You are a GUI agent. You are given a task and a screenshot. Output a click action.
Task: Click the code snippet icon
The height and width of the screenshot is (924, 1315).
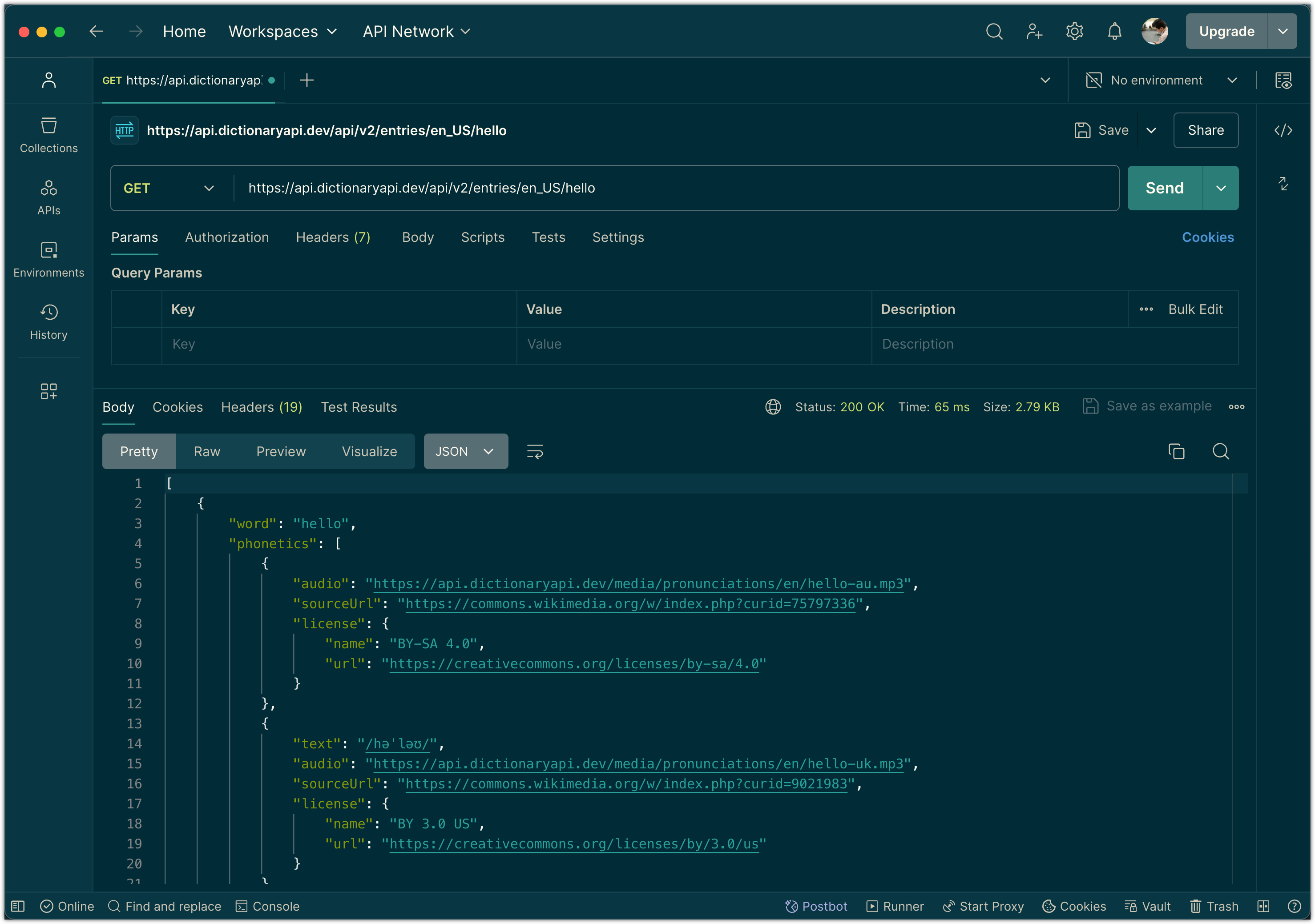[1283, 131]
